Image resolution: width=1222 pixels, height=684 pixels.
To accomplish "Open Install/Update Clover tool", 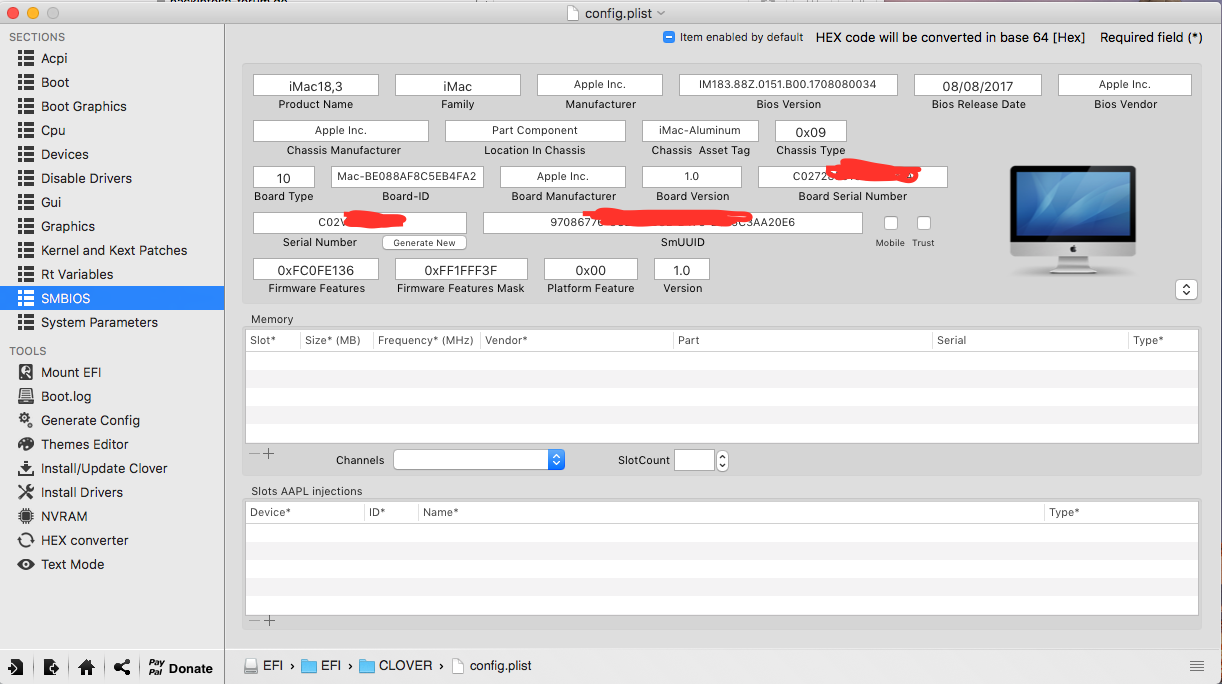I will [x=104, y=468].
